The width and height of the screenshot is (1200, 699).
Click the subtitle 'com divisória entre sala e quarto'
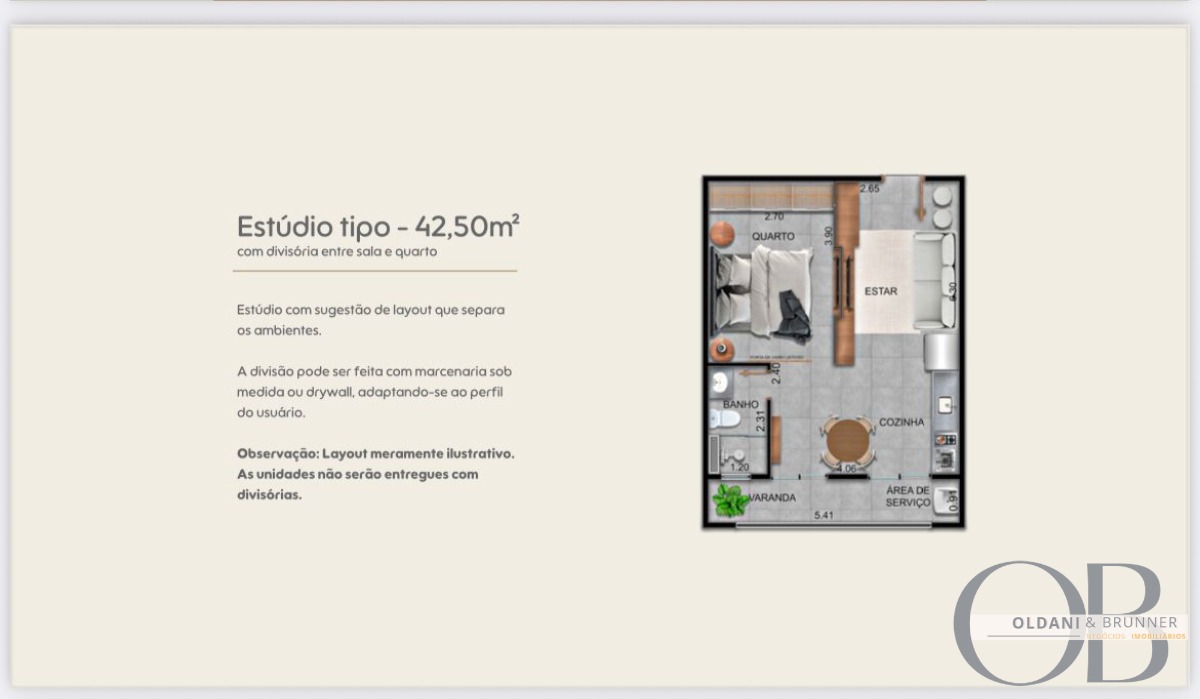pyautogui.click(x=337, y=252)
